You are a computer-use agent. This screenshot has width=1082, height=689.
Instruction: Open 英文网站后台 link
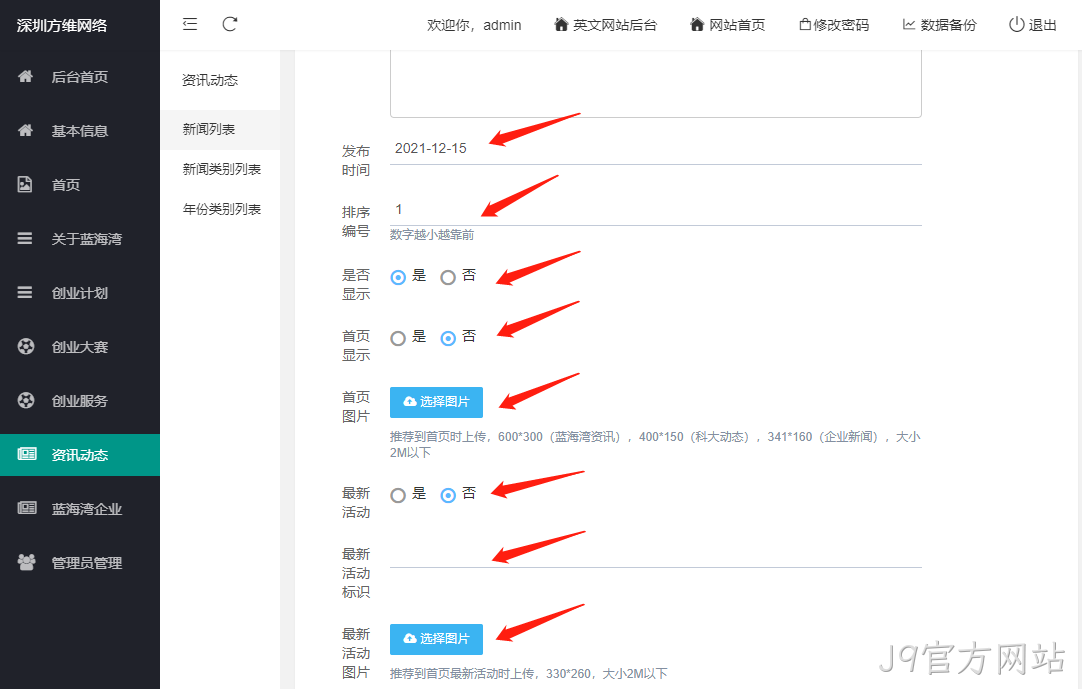point(605,25)
